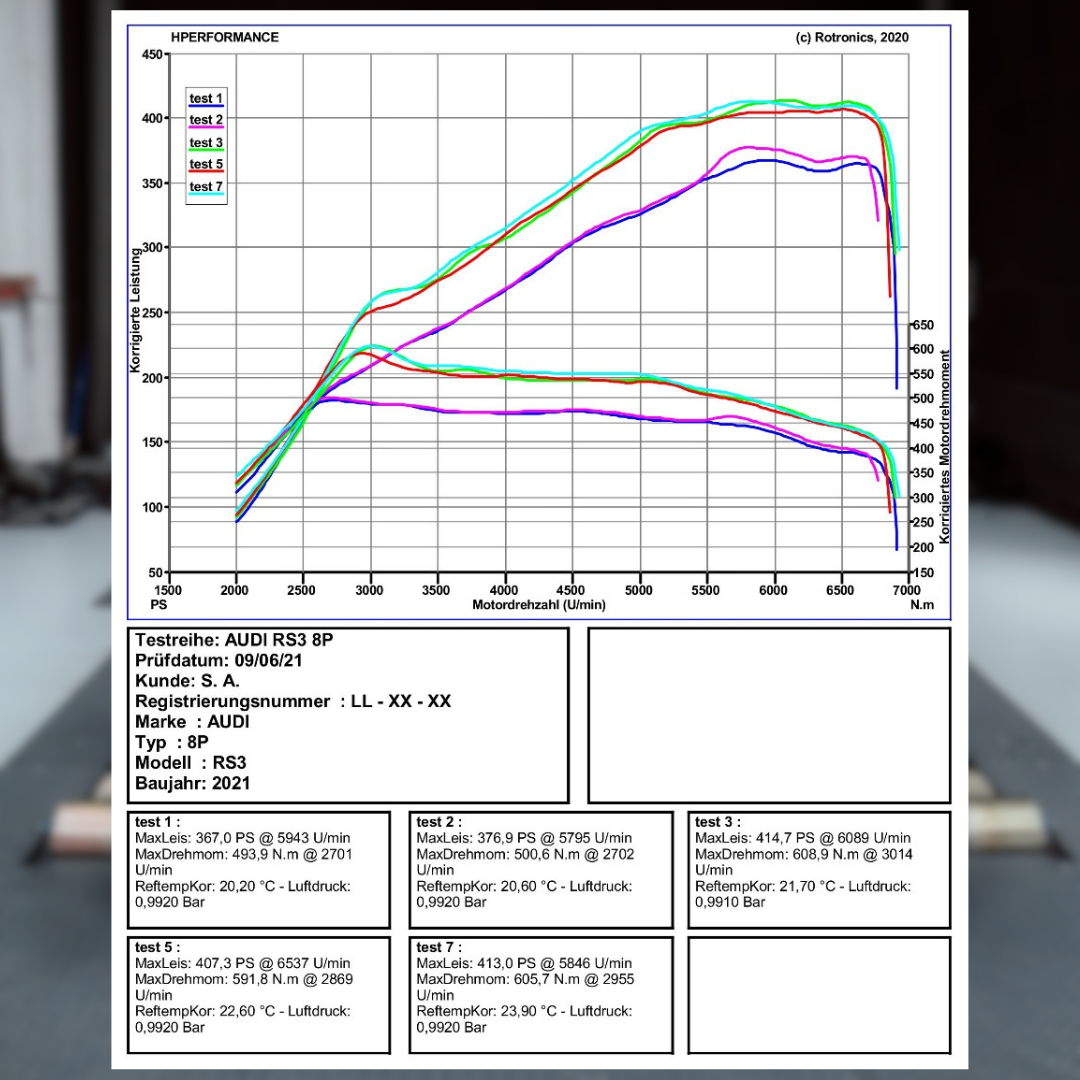
Task: Click the "test 1" legend entry
Action: [206, 99]
